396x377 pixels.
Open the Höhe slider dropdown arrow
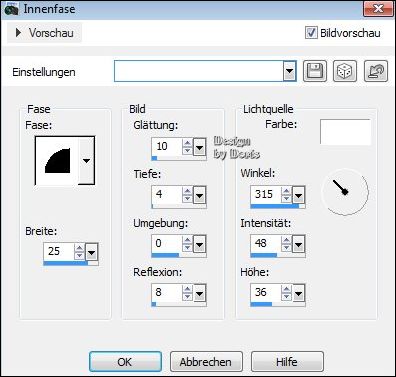point(298,293)
